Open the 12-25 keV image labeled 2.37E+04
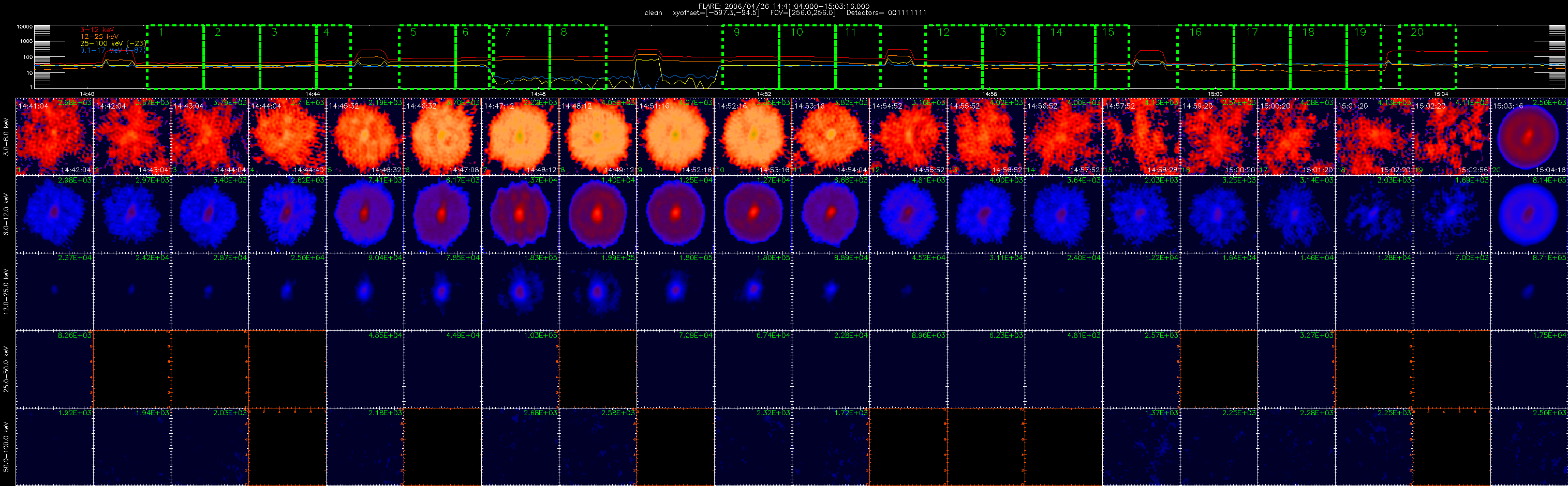Image resolution: width=1568 pixels, height=486 pixels. pyautogui.click(x=55, y=292)
